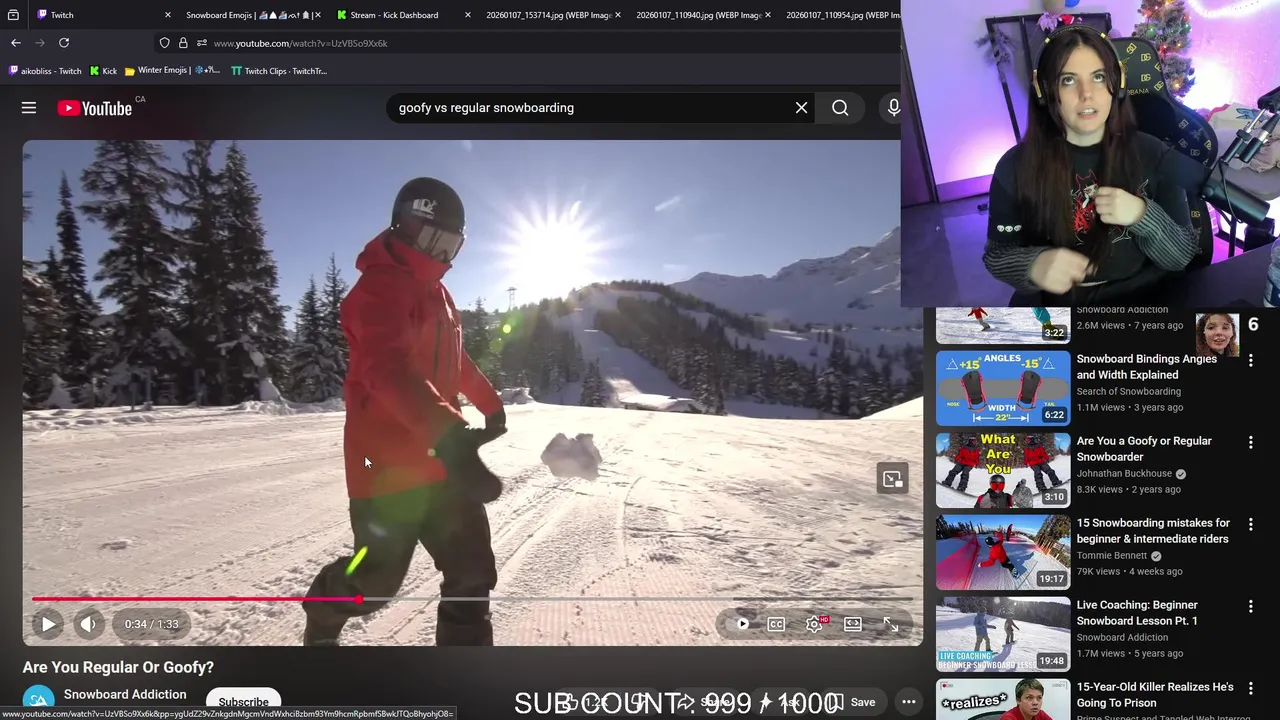Go to the YouTube home logo
The image size is (1280, 720).
[x=95, y=108]
